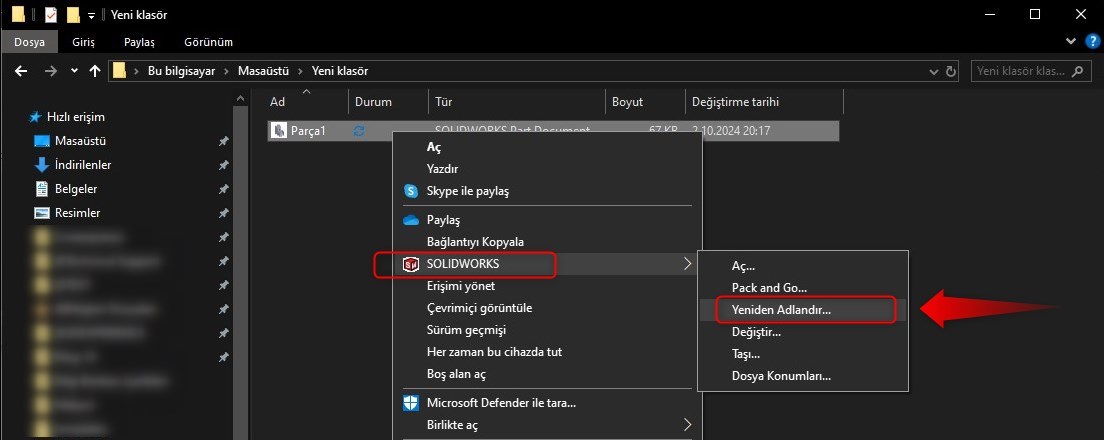The height and width of the screenshot is (440, 1104).
Task: Click the Yeni klasör search box
Action: click(1029, 71)
